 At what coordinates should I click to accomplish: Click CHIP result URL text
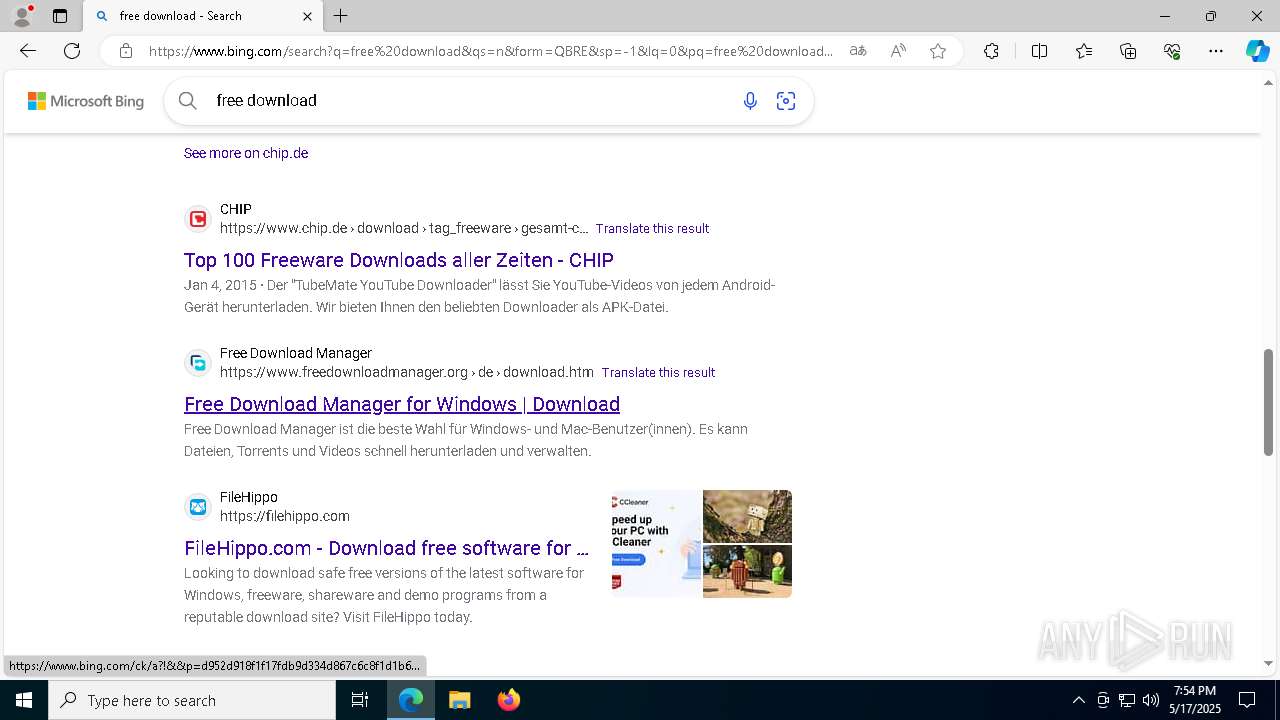pos(404,228)
